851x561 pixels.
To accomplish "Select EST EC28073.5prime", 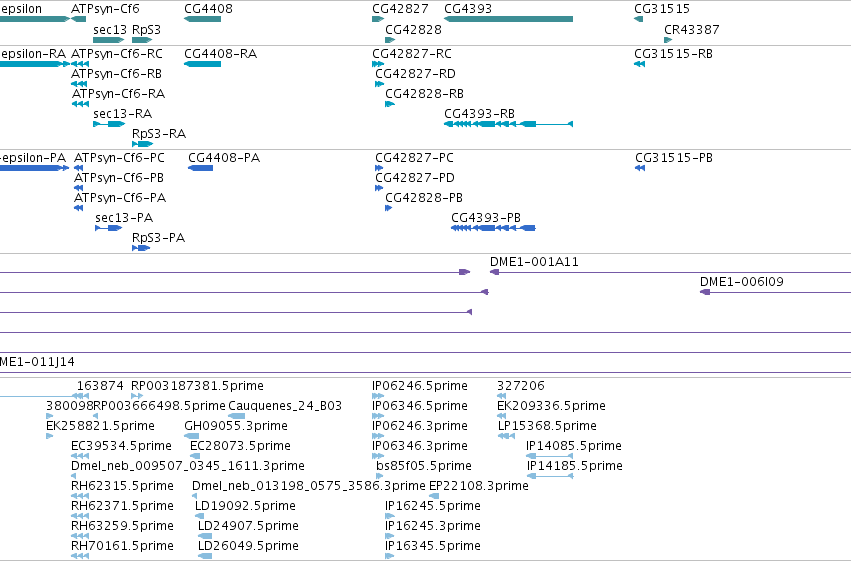I will pos(240,446).
